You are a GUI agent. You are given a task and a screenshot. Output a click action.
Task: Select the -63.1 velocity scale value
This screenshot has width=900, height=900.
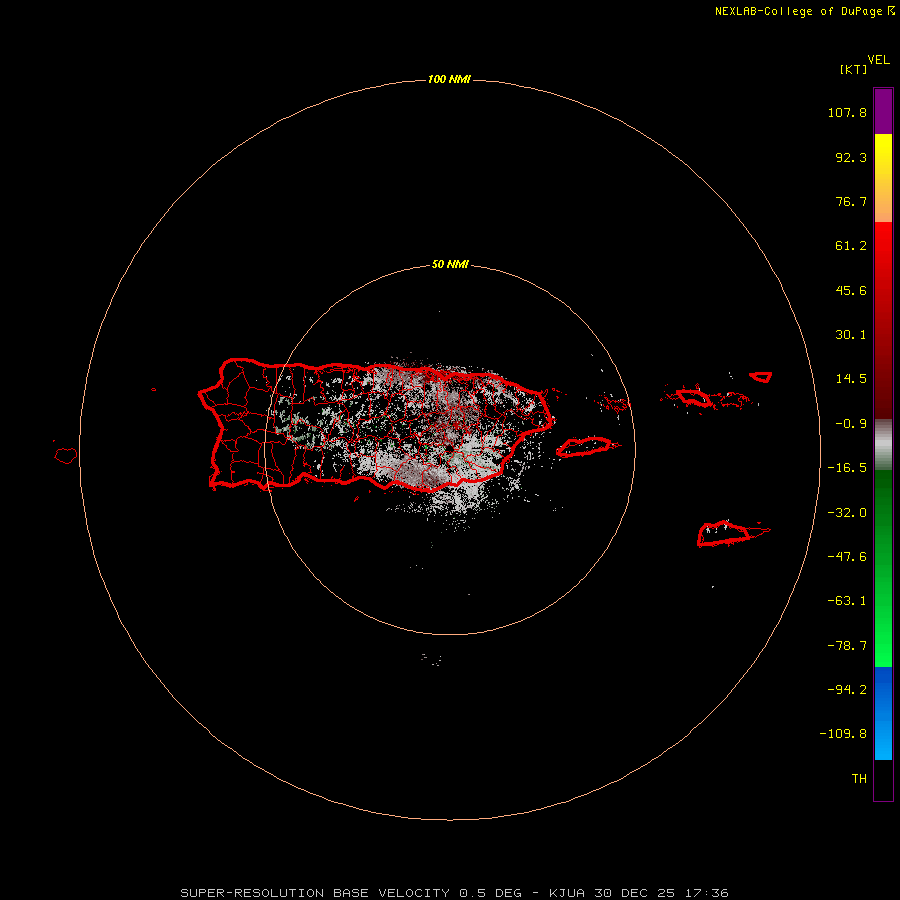(847, 601)
